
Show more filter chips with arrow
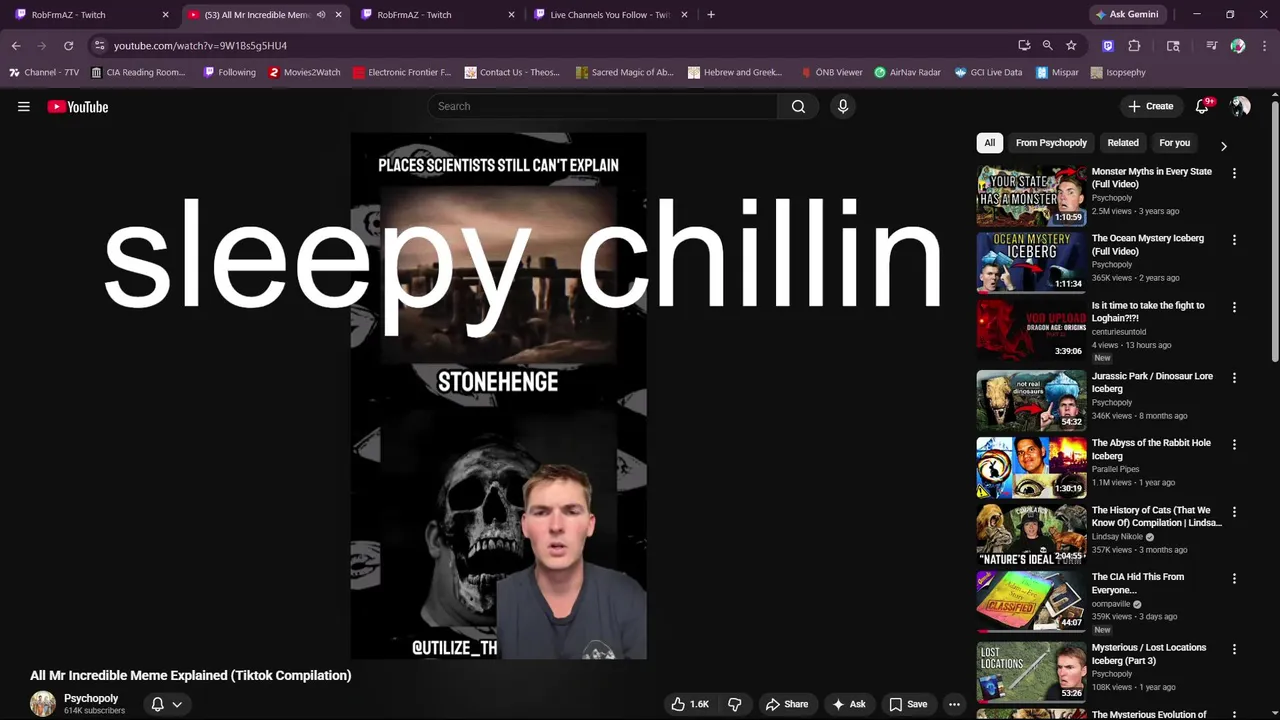pyautogui.click(x=1223, y=146)
